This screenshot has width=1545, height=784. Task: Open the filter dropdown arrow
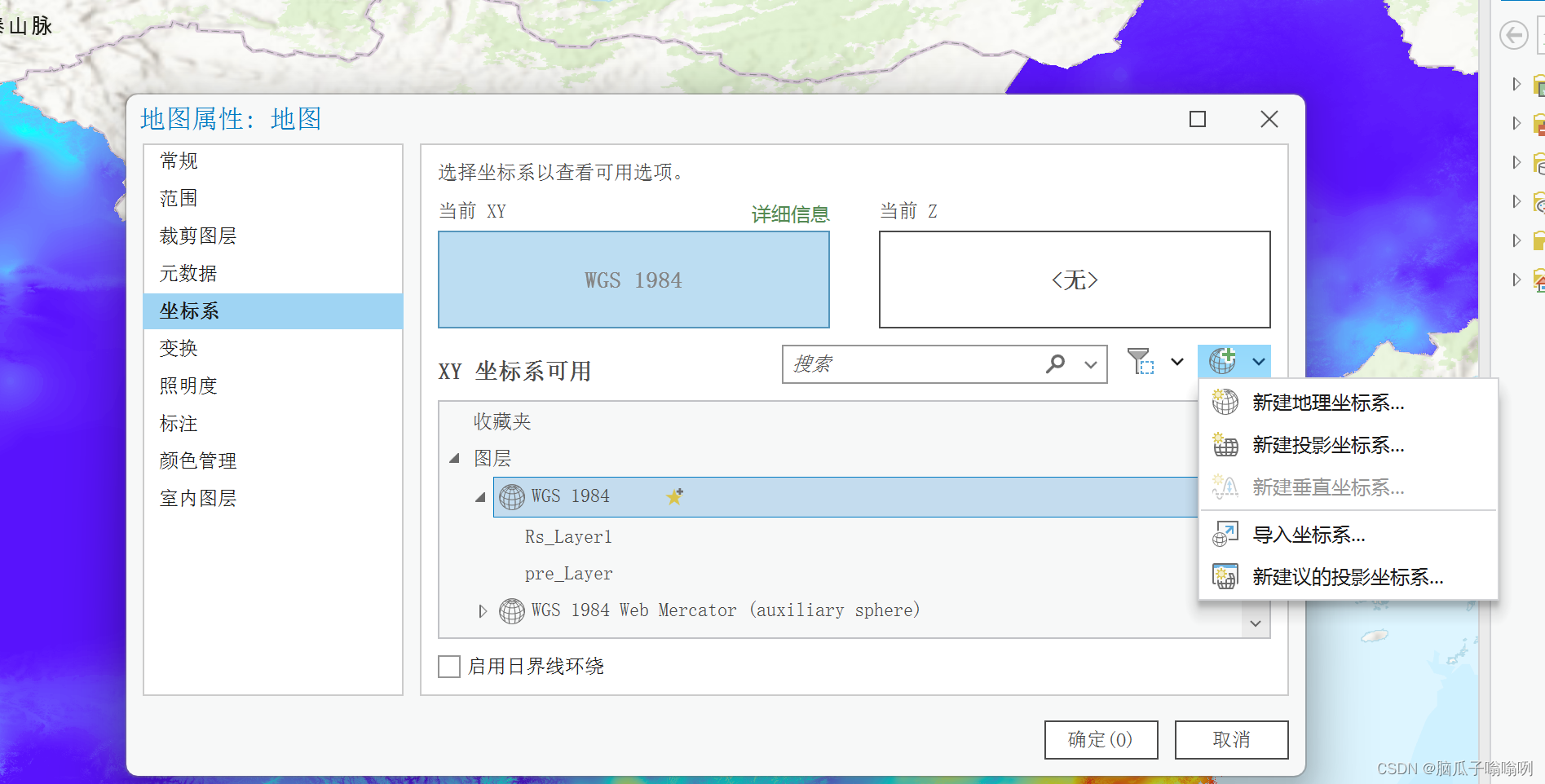point(1176,362)
